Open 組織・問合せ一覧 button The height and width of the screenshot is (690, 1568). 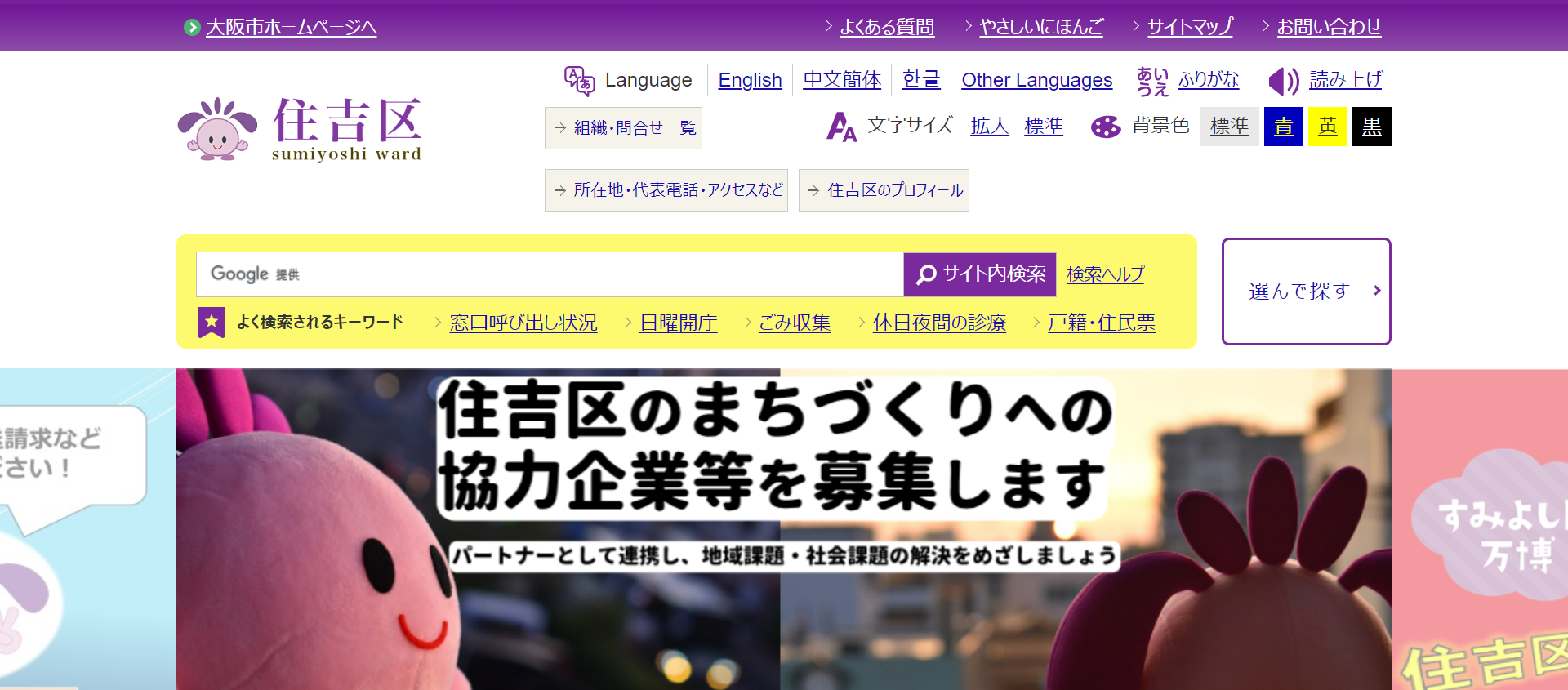point(623,128)
